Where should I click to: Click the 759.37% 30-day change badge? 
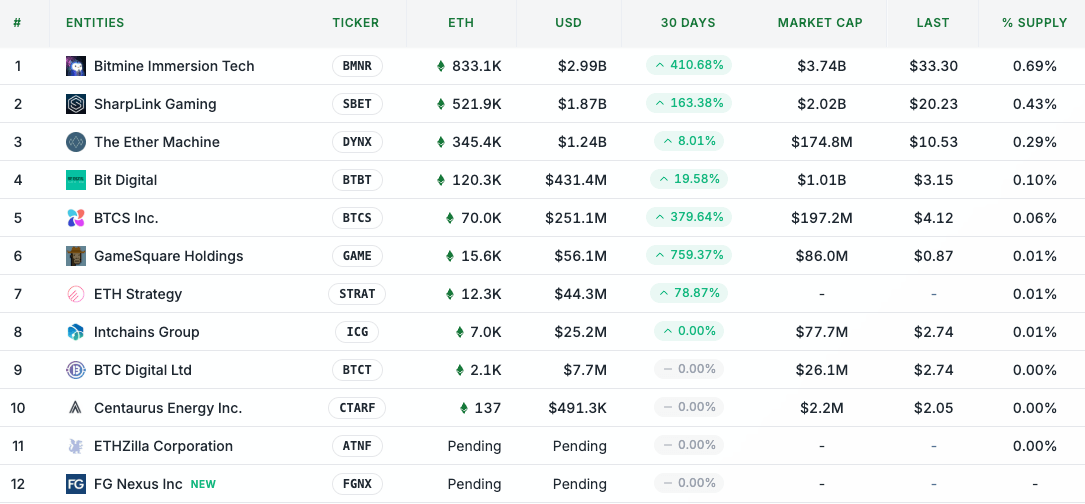point(689,255)
